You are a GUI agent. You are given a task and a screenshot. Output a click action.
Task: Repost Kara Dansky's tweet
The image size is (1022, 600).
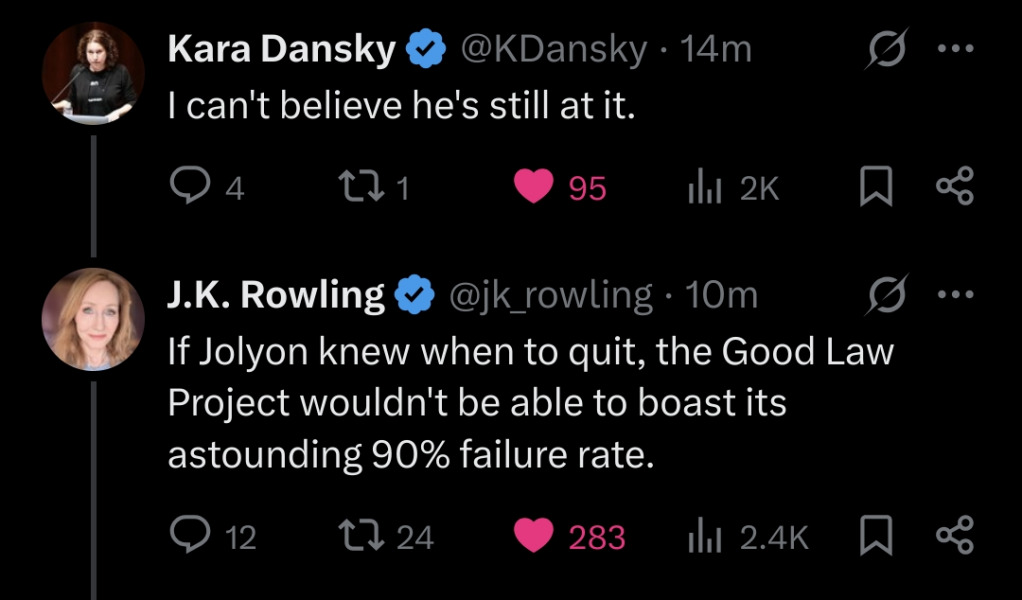[x=355, y=188]
